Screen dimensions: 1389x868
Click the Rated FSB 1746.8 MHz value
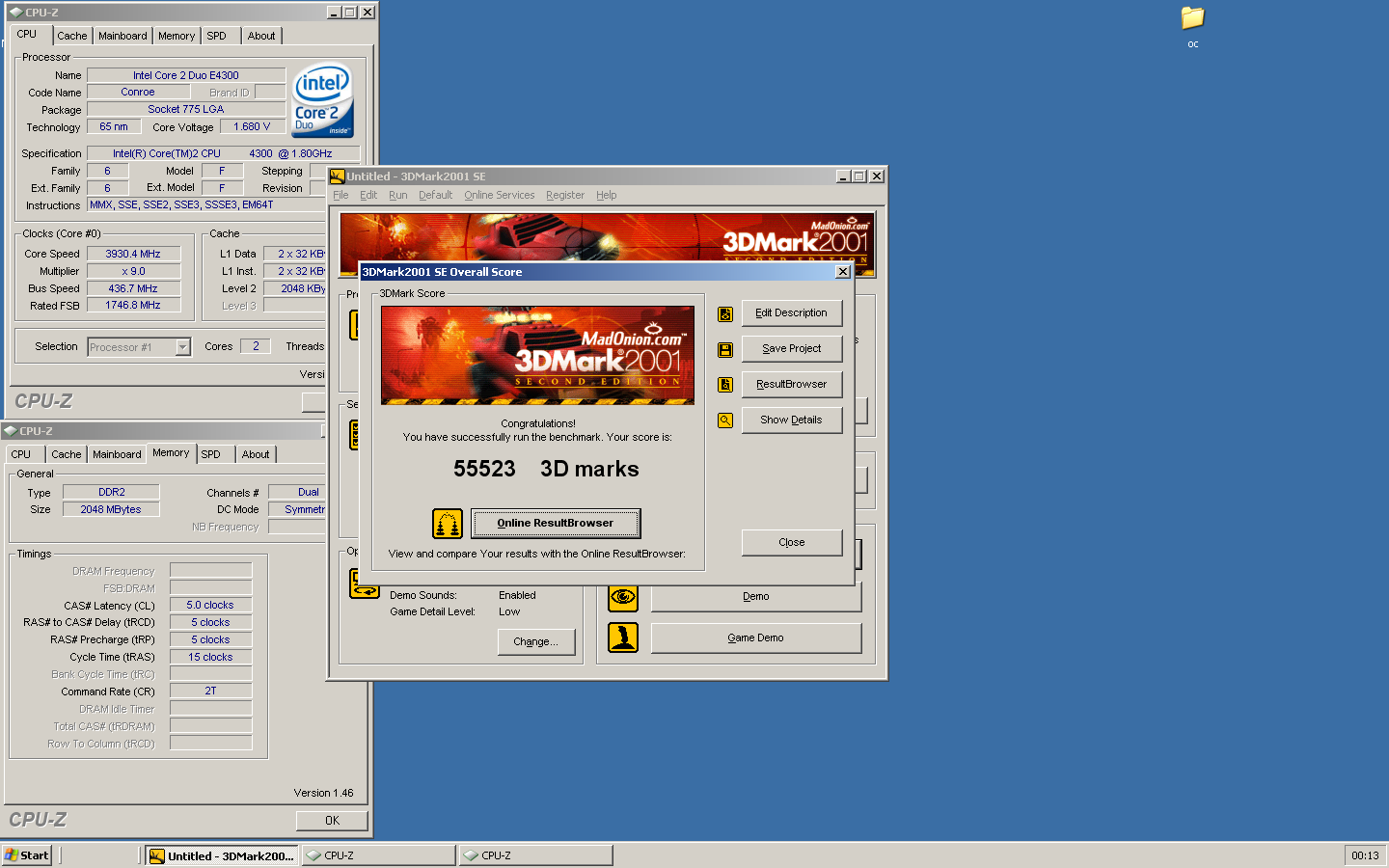pyautogui.click(x=133, y=306)
